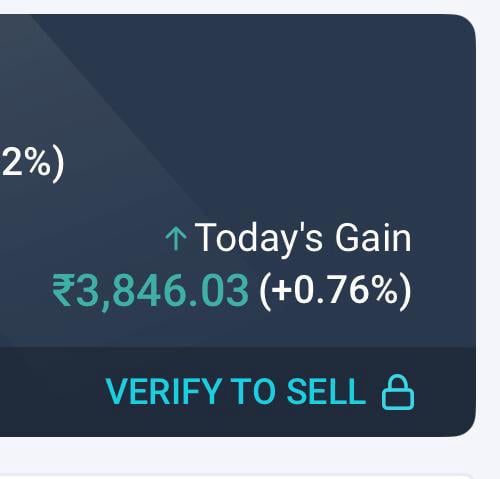This screenshot has width=500, height=479.
Task: Click the (+0.76%) percentage change
Action: tap(335, 291)
